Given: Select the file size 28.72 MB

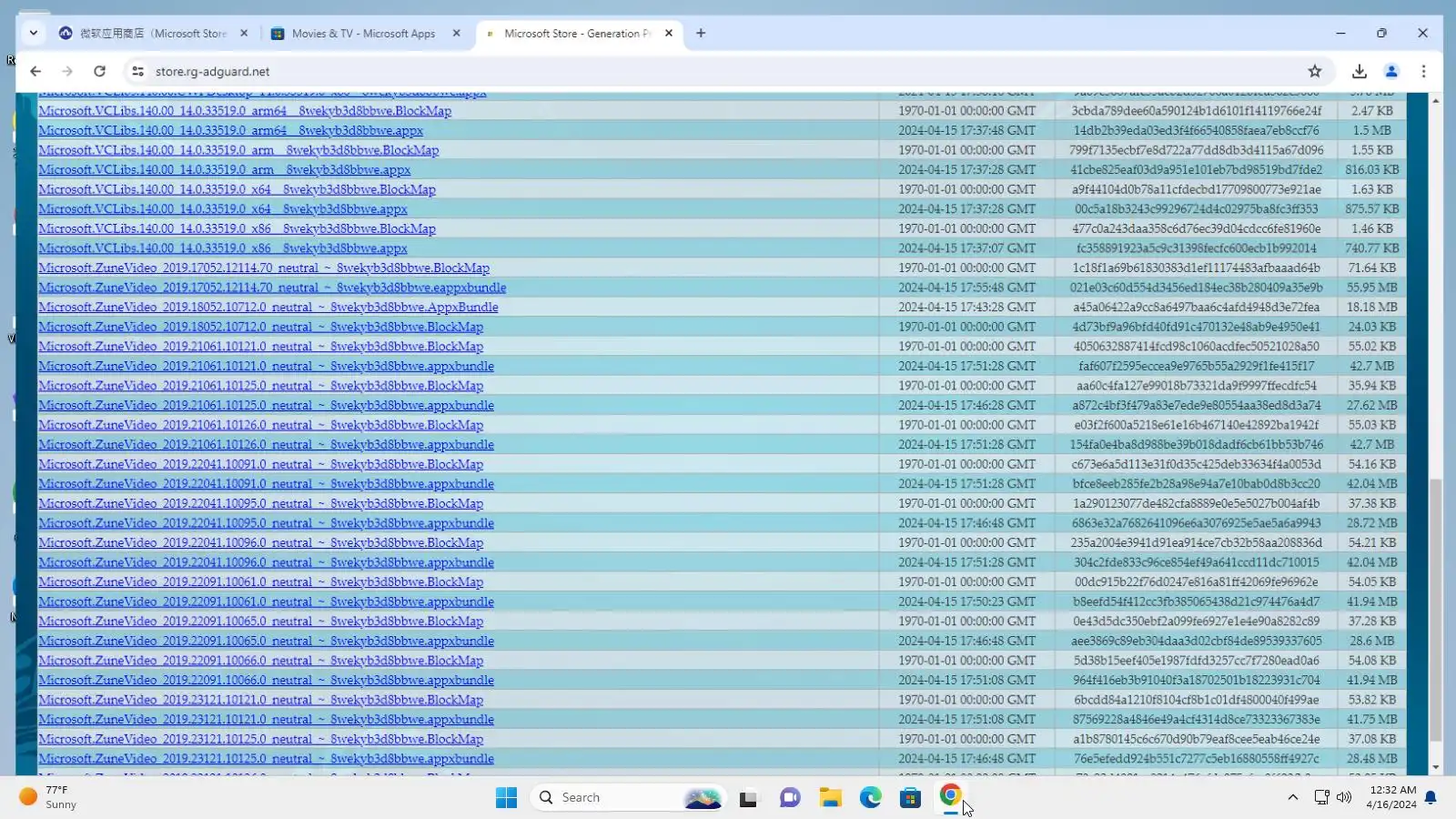Looking at the screenshot, I should point(1371,523).
